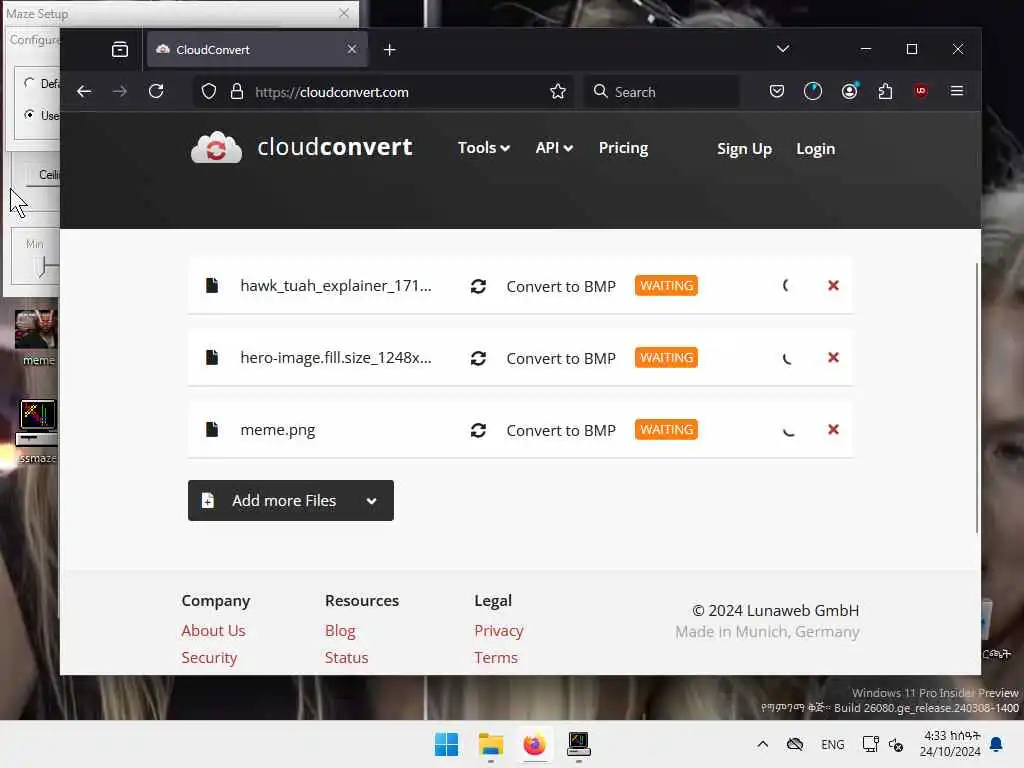Expand the API dropdown menu
The image size is (1024, 768).
(554, 148)
